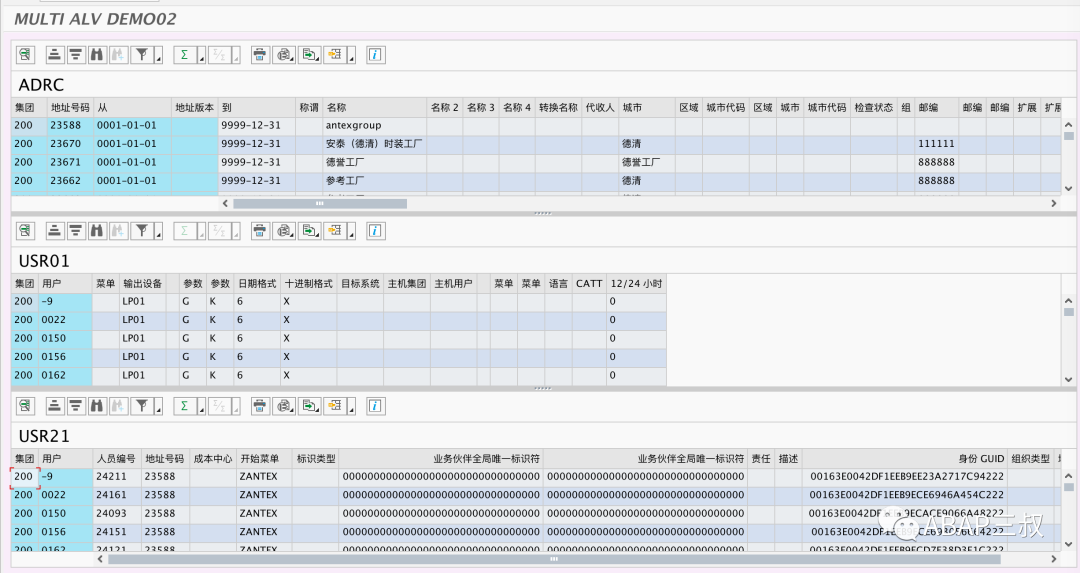This screenshot has height=573, width=1080.
Task: Click the 地址号码 column header in ADRC
Action: pyautogui.click(x=70, y=107)
